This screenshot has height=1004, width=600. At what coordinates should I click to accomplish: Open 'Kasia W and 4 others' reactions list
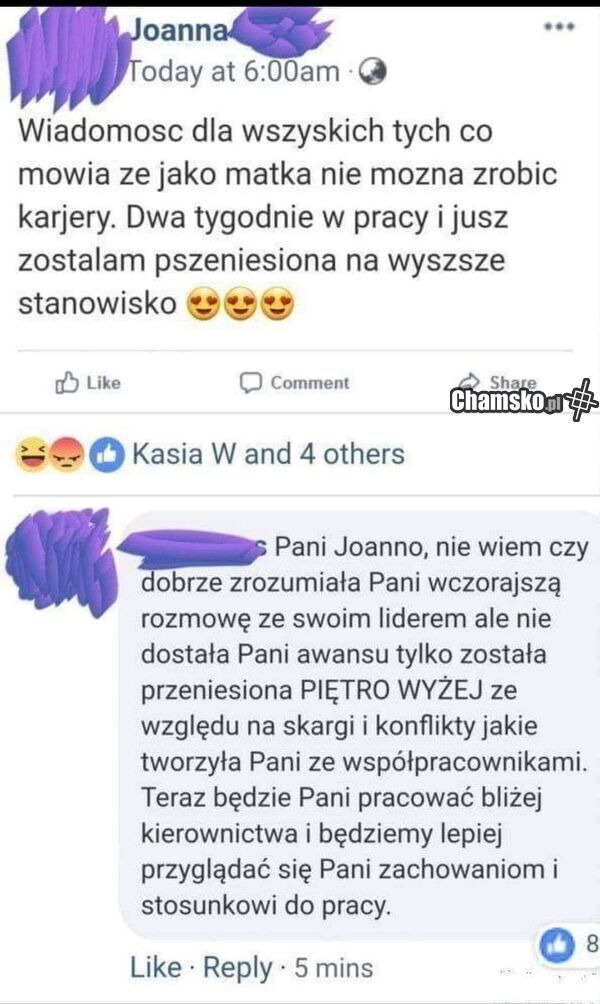pyautogui.click(x=268, y=454)
